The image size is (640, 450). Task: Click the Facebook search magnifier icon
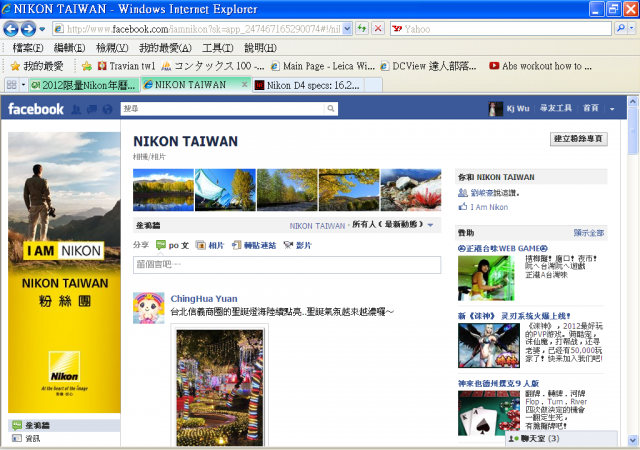point(331,109)
